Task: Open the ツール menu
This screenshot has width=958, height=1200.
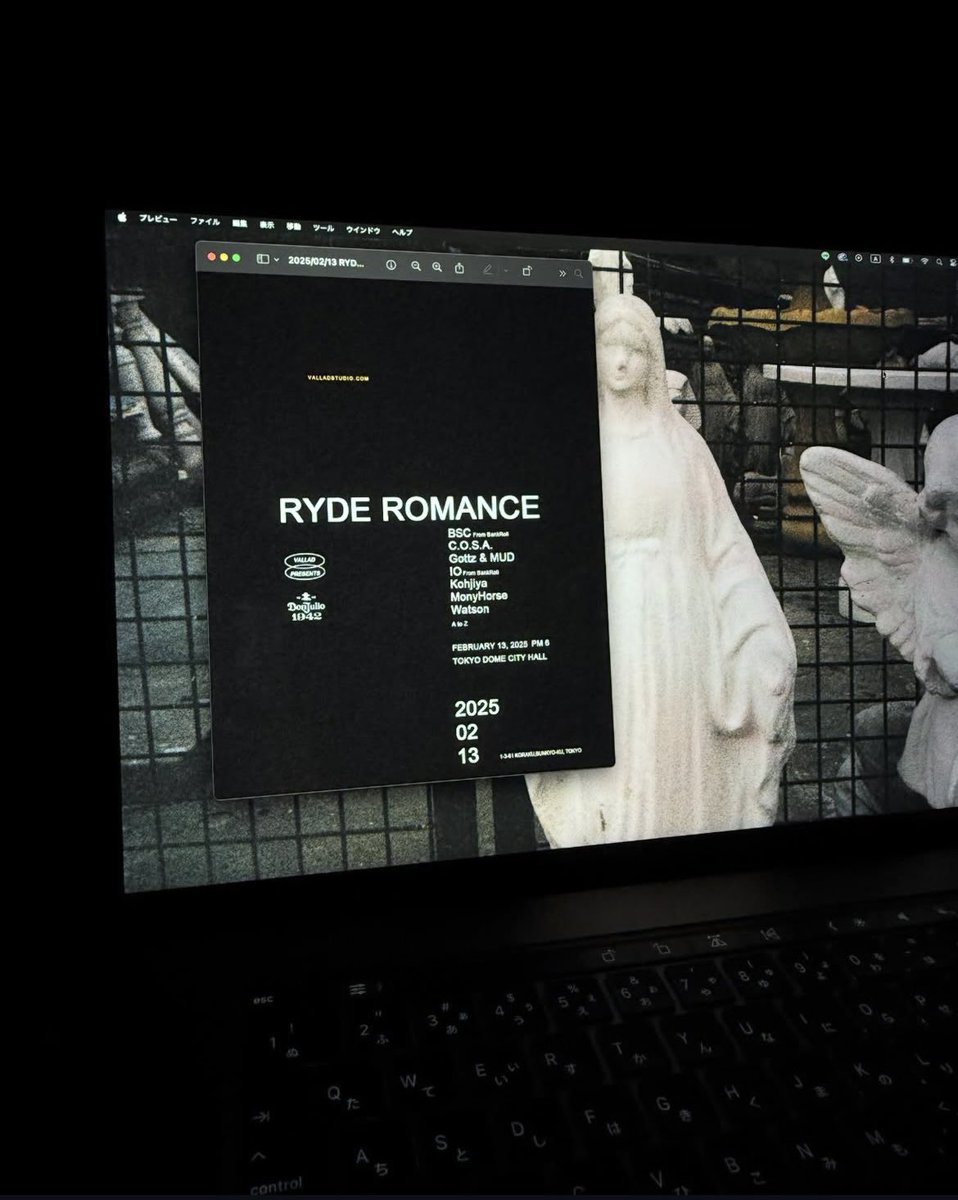Action: [323, 228]
